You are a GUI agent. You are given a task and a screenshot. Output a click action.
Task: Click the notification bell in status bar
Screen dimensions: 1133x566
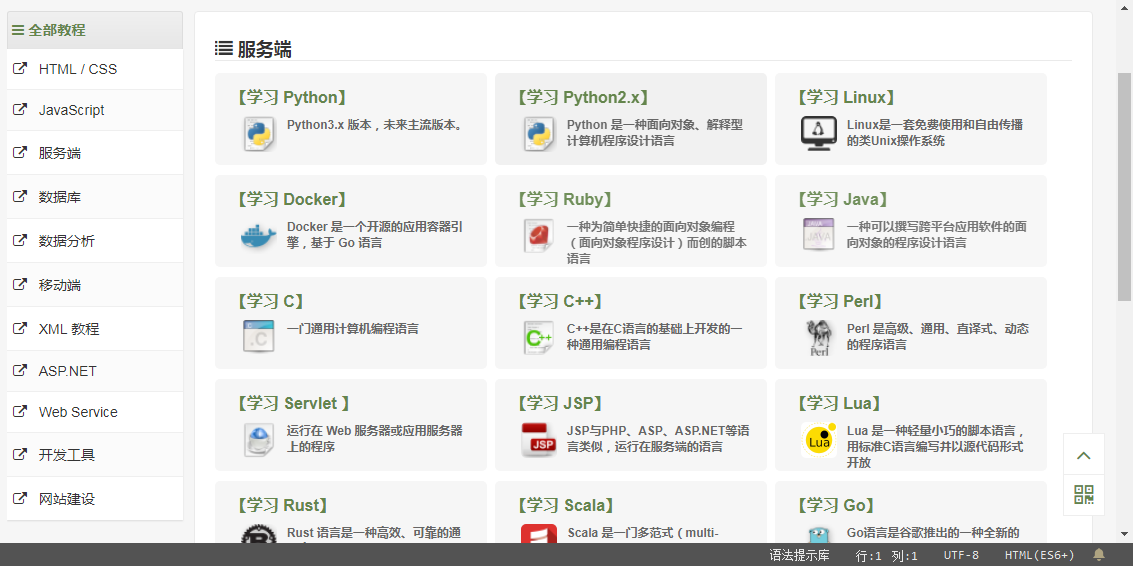pos(1099,554)
